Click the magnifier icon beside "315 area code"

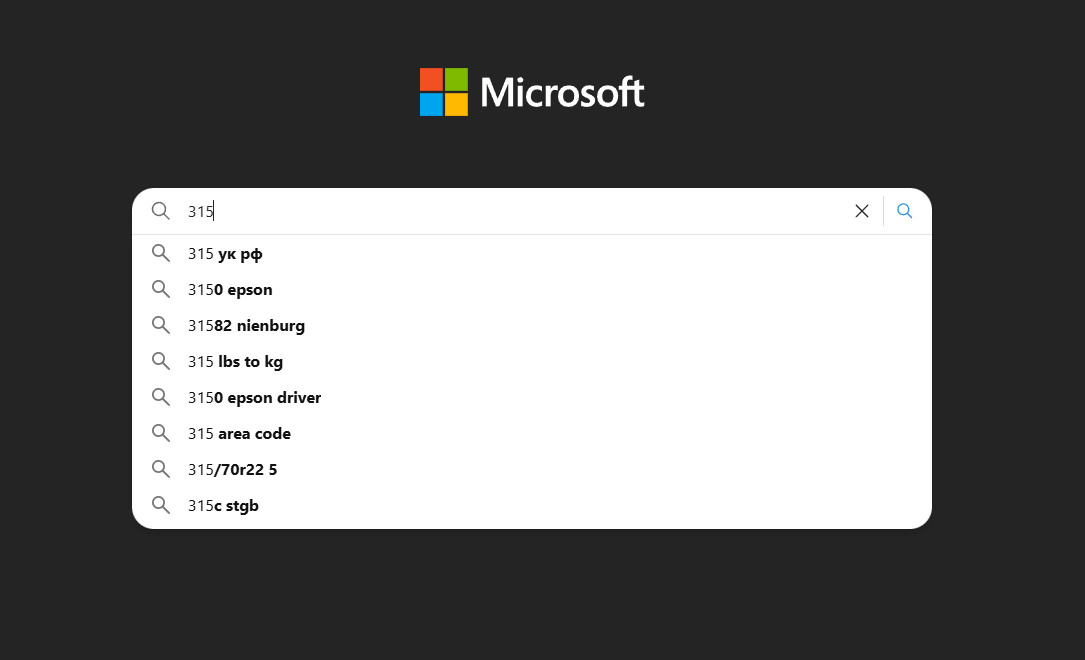[161, 434]
